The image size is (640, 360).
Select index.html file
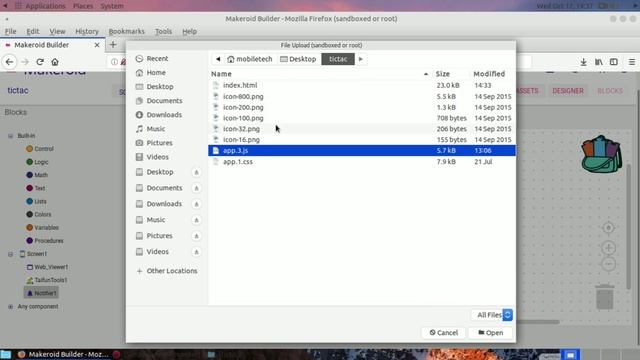point(362,85)
